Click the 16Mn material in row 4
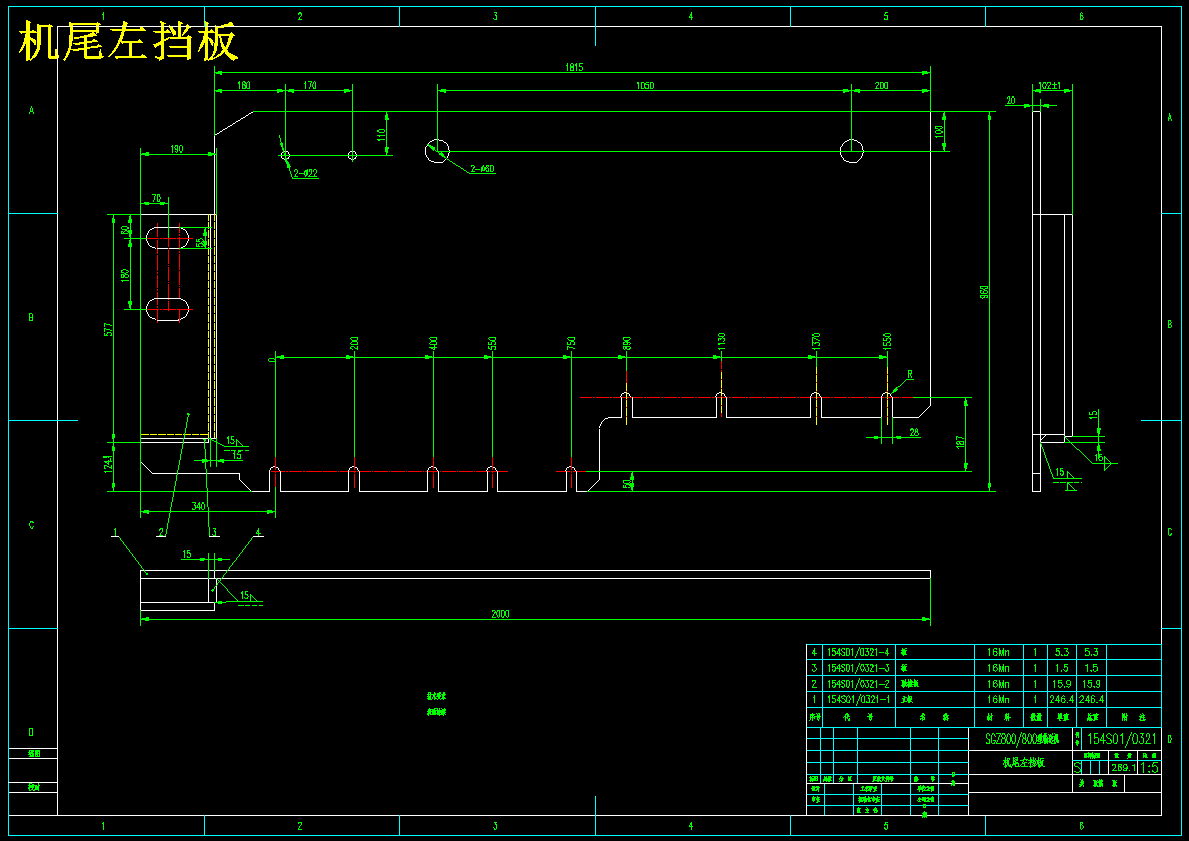1189x841 pixels. [998, 652]
